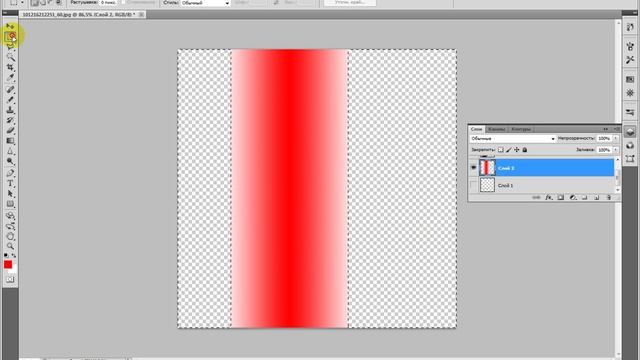Open the Обычные blend mode dropdown
640x360 pixels.
coord(513,139)
